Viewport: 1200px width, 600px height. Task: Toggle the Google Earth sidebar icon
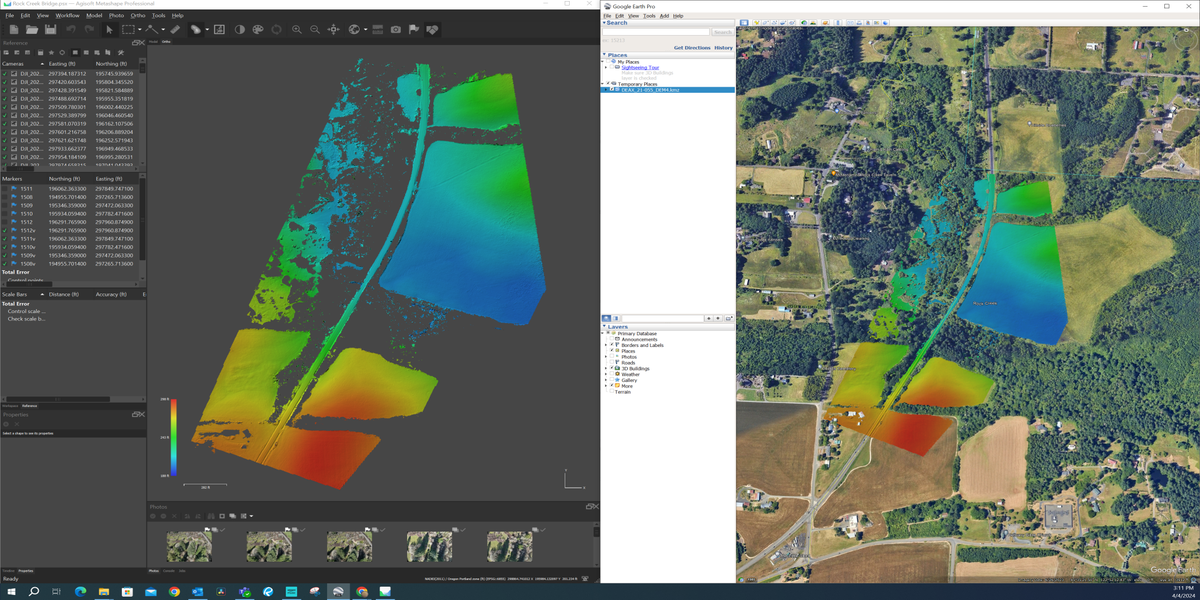click(x=744, y=22)
